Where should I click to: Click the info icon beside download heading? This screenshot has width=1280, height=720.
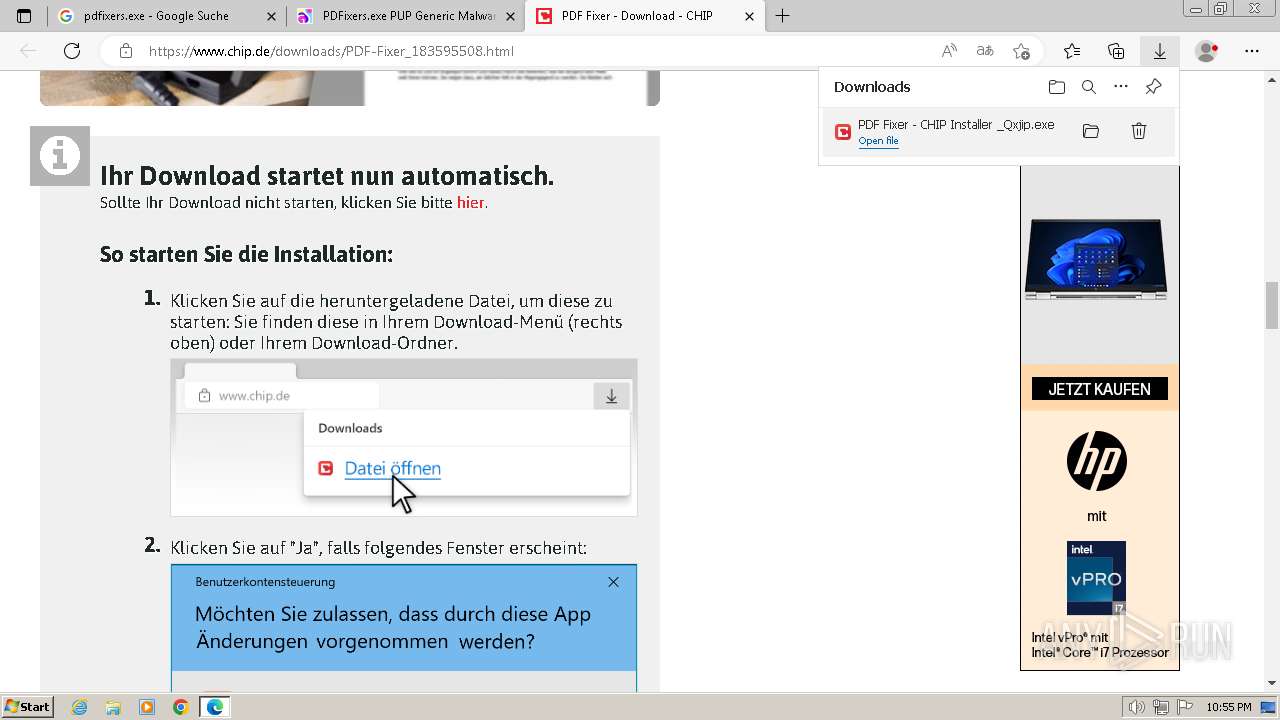coord(60,156)
